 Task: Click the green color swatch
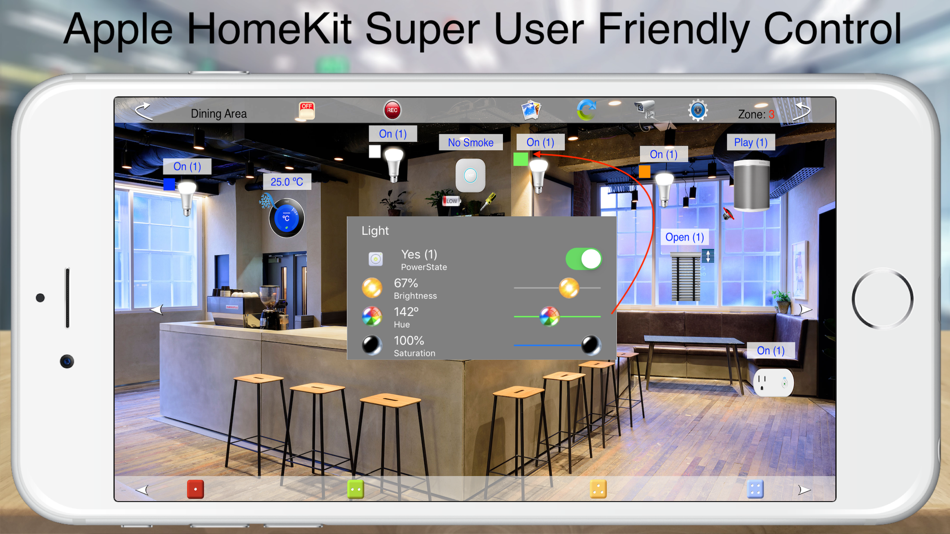pos(520,160)
